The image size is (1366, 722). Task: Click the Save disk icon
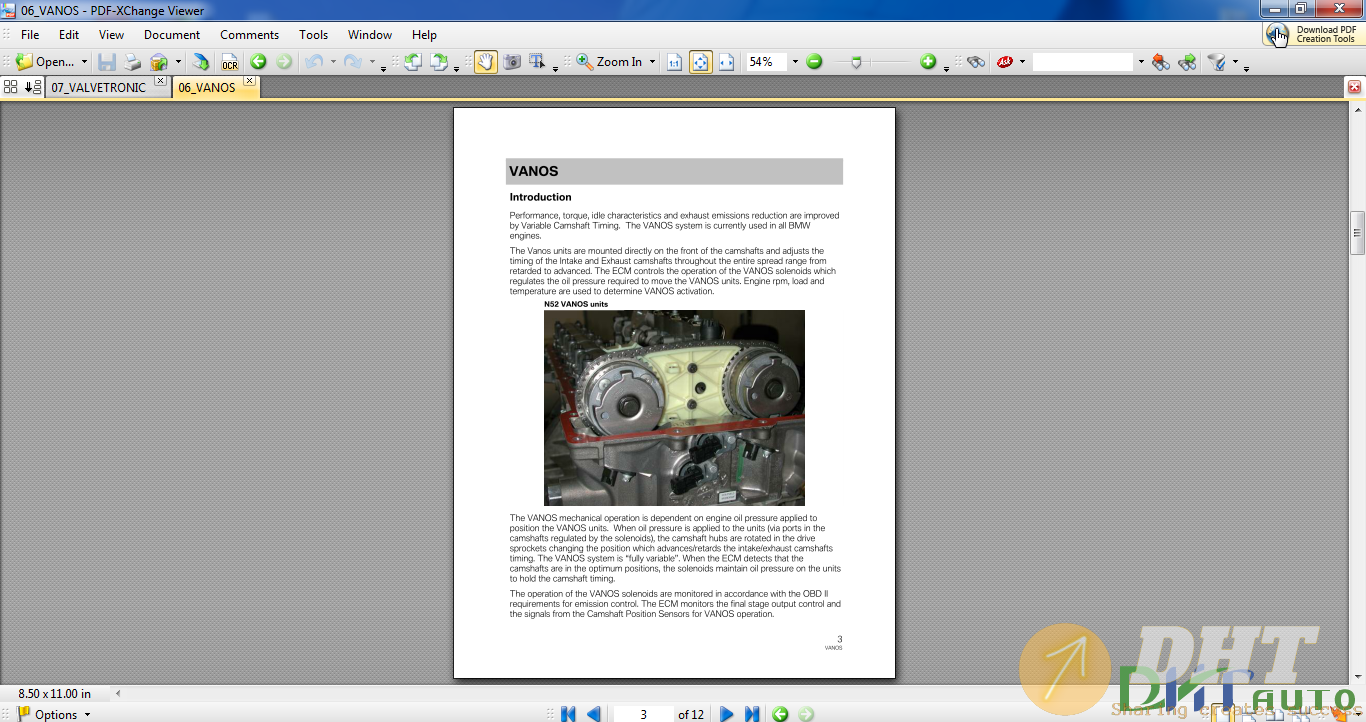click(107, 62)
